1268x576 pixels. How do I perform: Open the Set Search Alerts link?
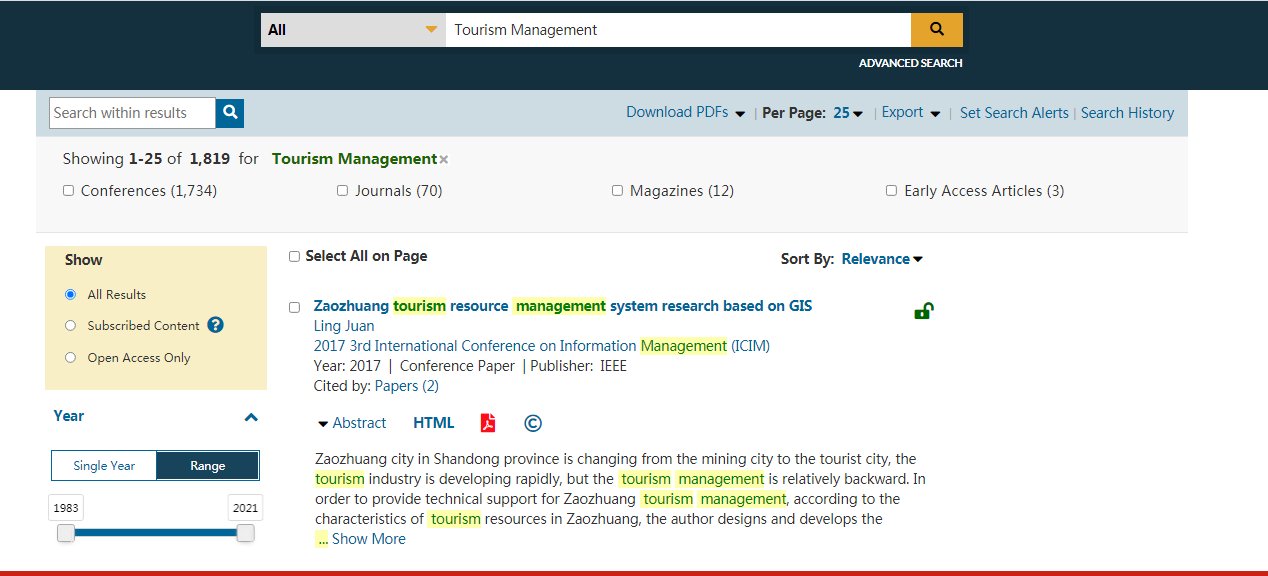point(1013,113)
